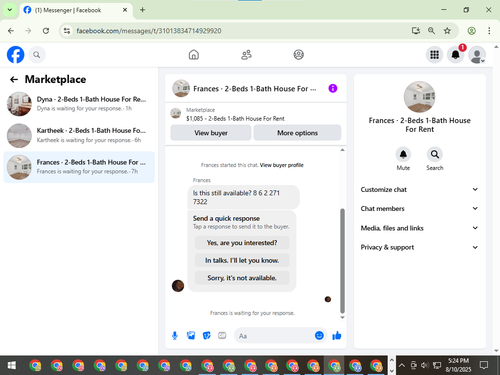Send quick reply "Yes, are you interested?"
Screen dimensions: 500x375
[x=242, y=243]
